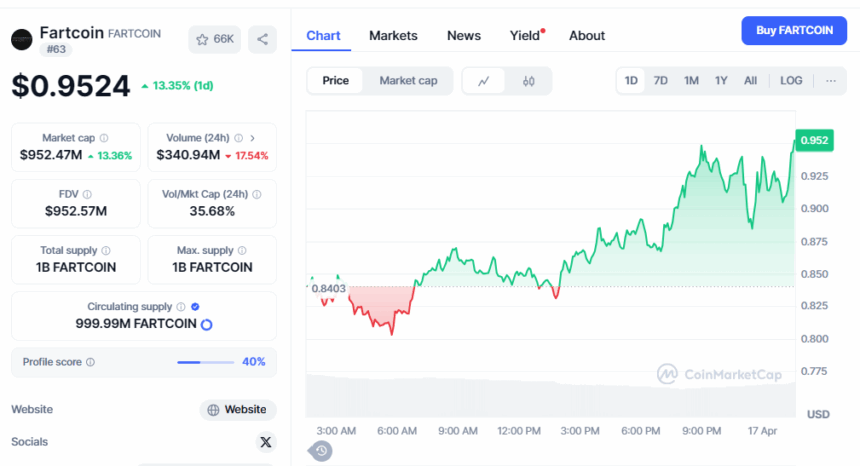
Task: Click the volume bars area under chart
Action: point(550,396)
